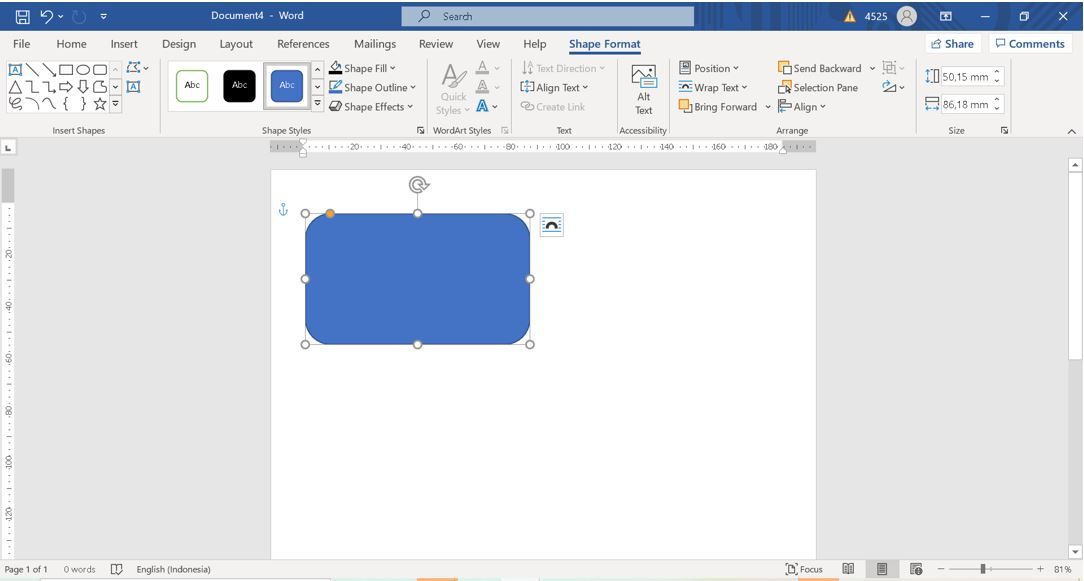
Task: Expand the Shape Effects menu
Action: pyautogui.click(x=370, y=107)
